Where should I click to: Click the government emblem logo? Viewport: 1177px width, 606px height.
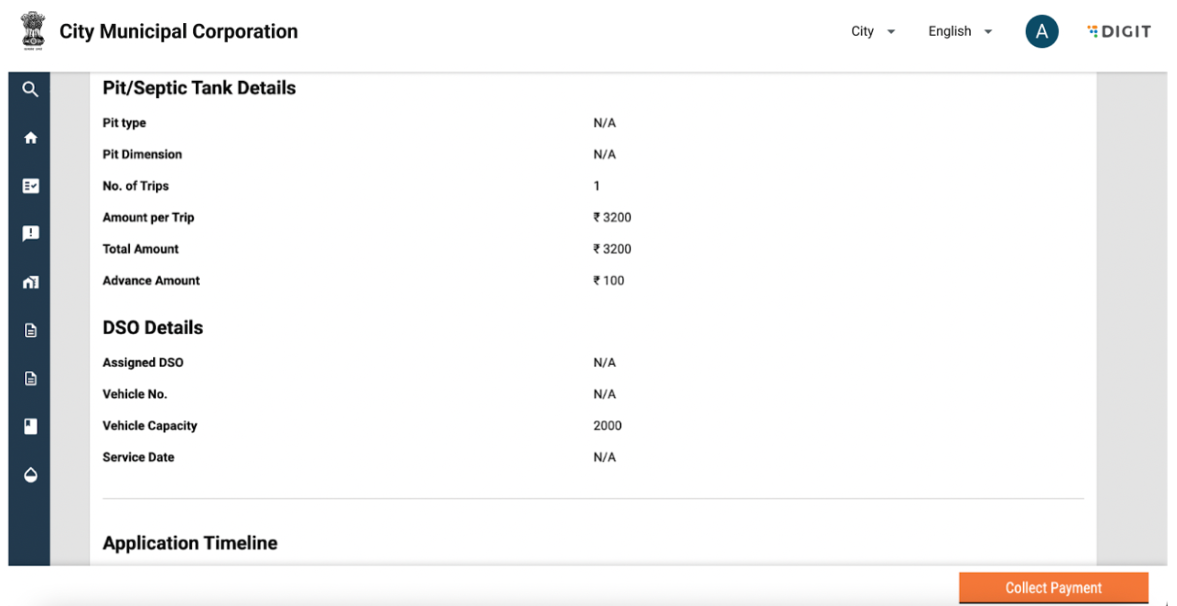pyautogui.click(x=33, y=31)
